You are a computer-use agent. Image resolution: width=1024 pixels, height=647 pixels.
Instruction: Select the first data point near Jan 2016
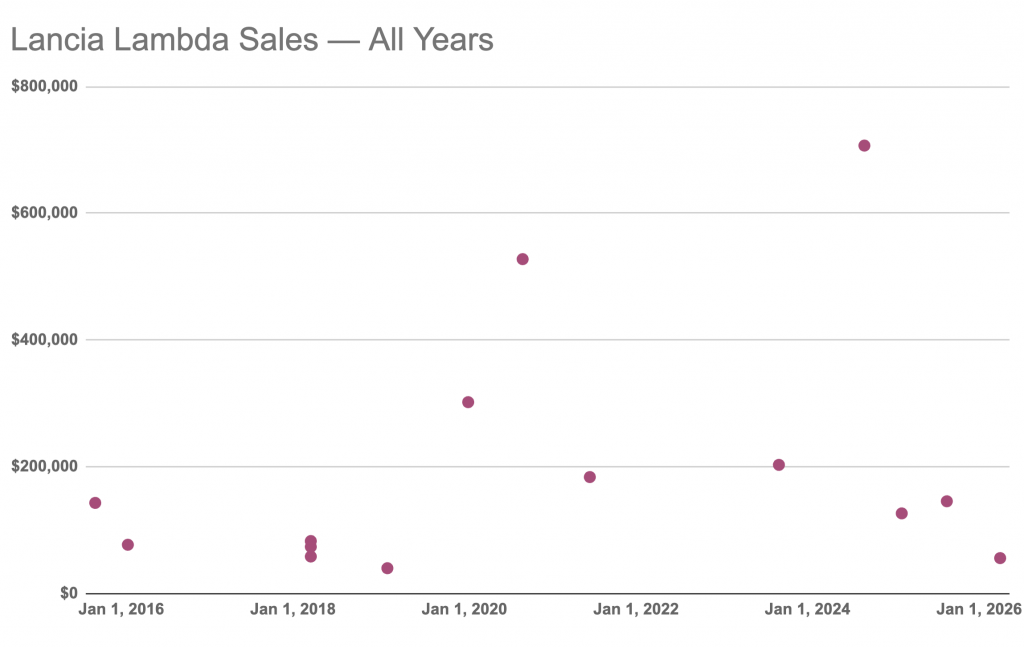coord(95,503)
